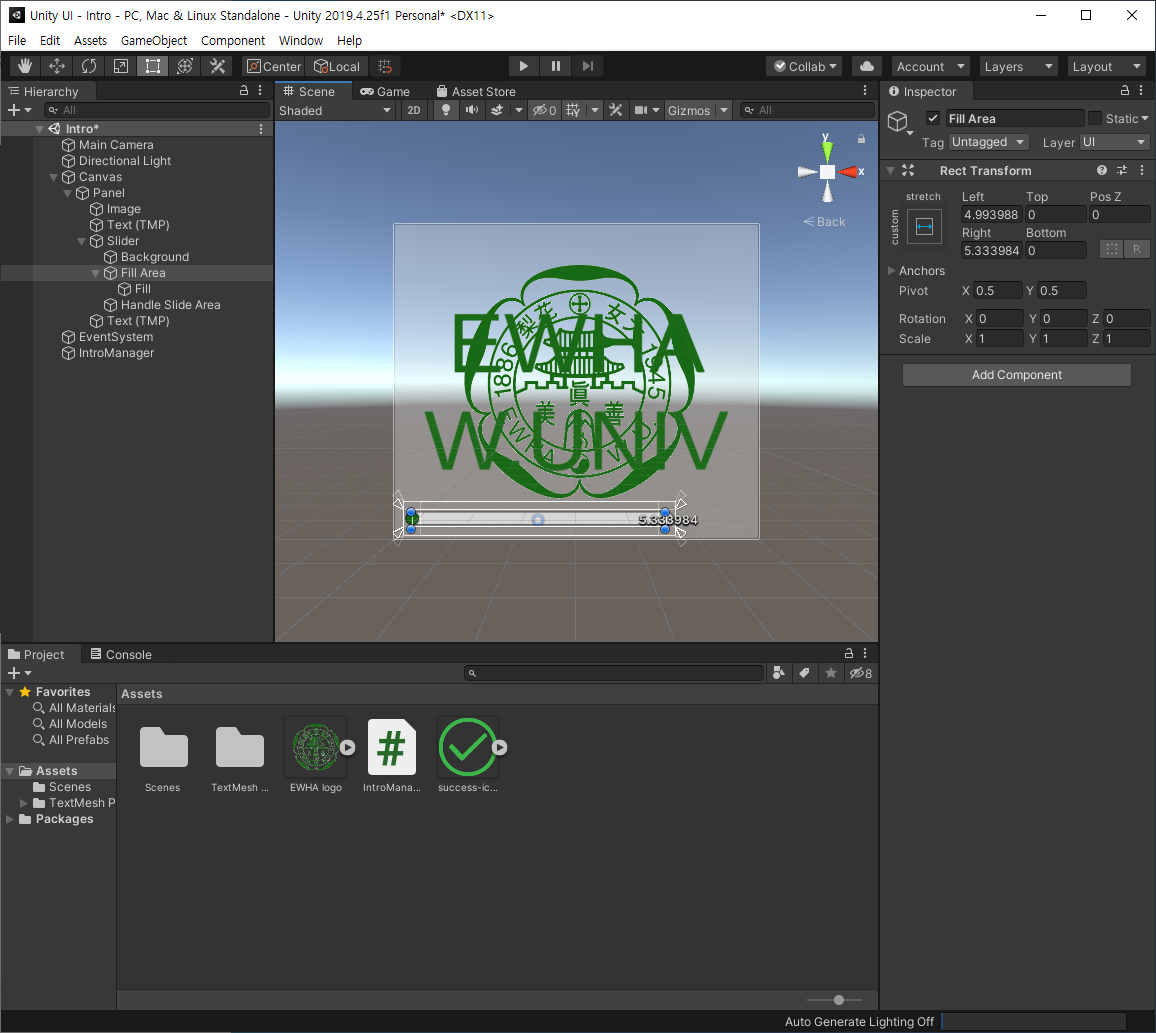Open Account dropdown
This screenshot has width=1156, height=1033.
pyautogui.click(x=930, y=66)
